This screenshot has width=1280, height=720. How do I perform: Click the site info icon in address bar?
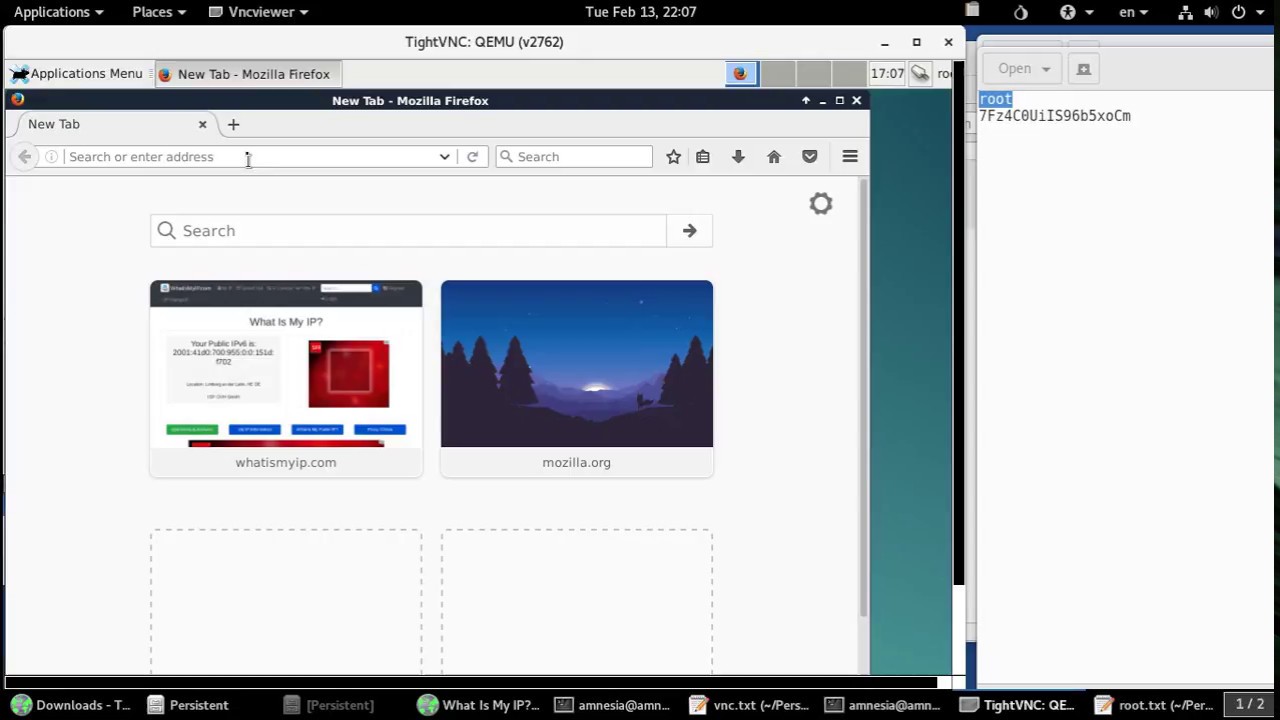52,157
